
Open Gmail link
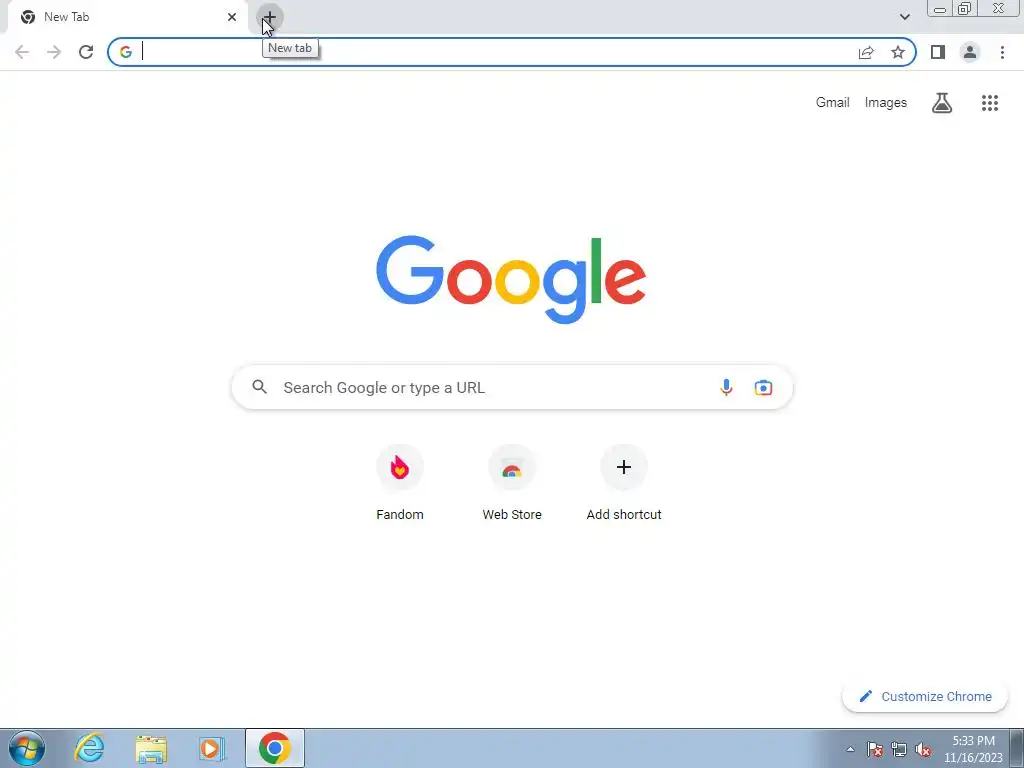pyautogui.click(x=832, y=103)
